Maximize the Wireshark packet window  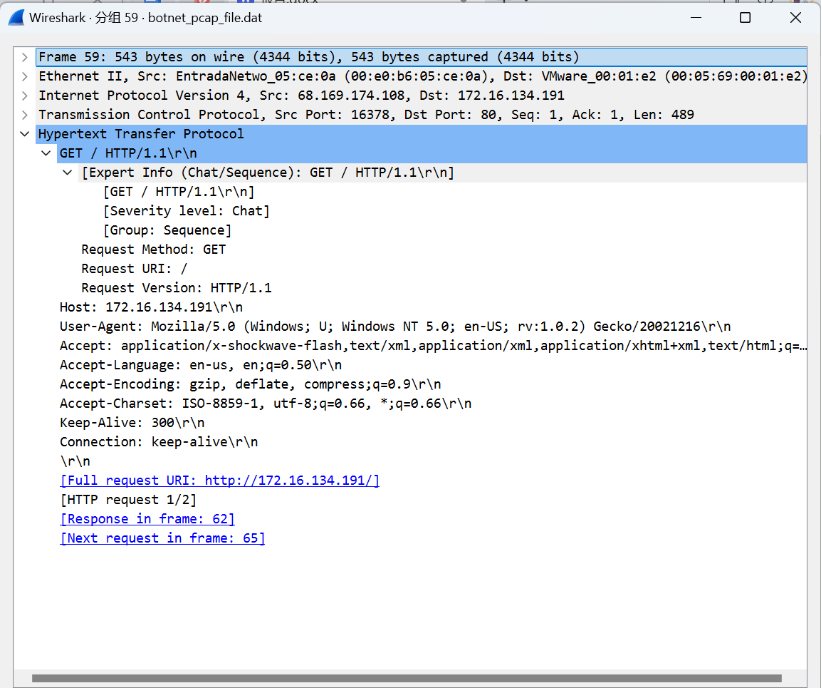pyautogui.click(x=745, y=17)
